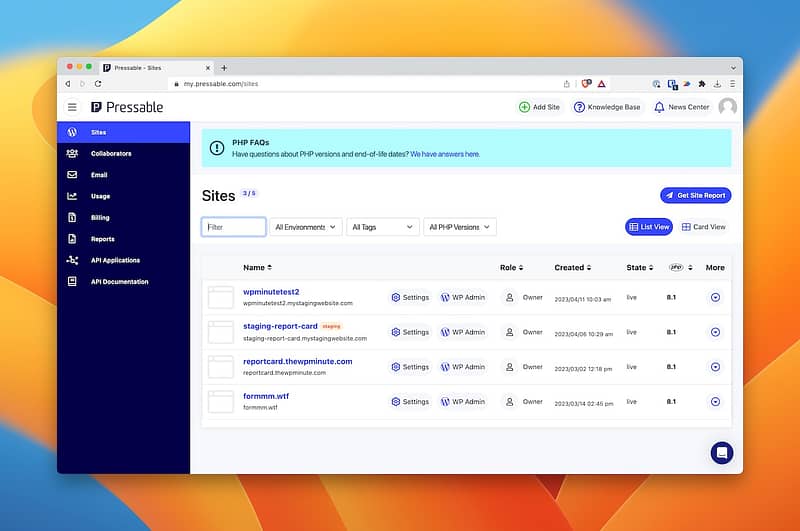Open WP Admin for wpminutetest2
Viewport: 800px width, 531px height.
[x=463, y=297]
